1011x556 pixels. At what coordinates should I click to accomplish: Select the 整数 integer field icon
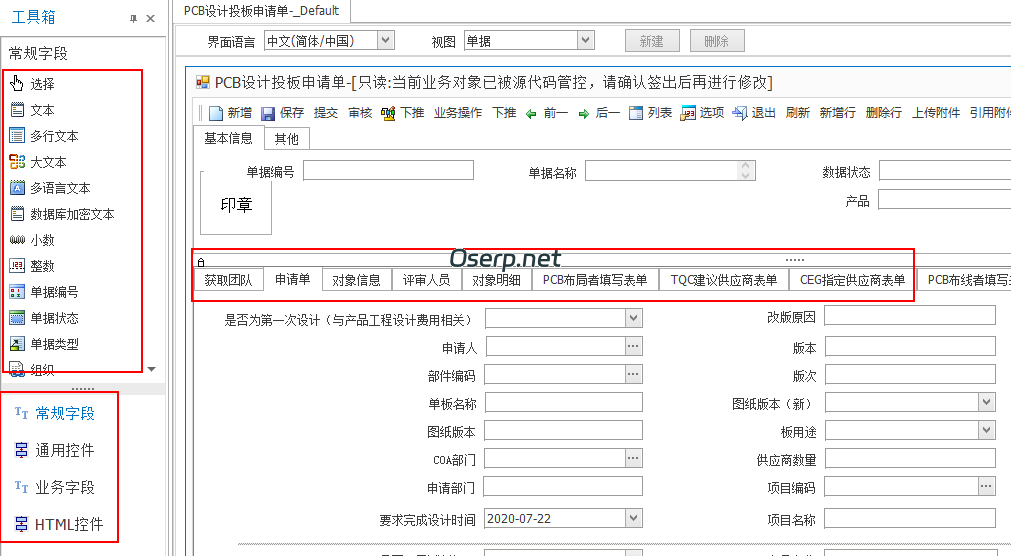point(17,266)
